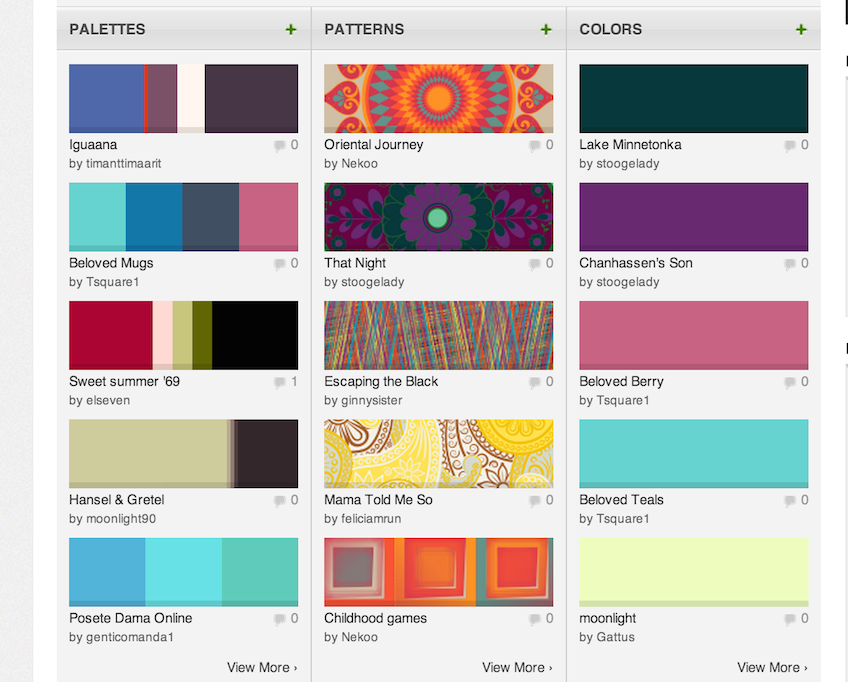Click the Chanhassen's Son purple swatch
The image size is (848, 682).
point(693,216)
